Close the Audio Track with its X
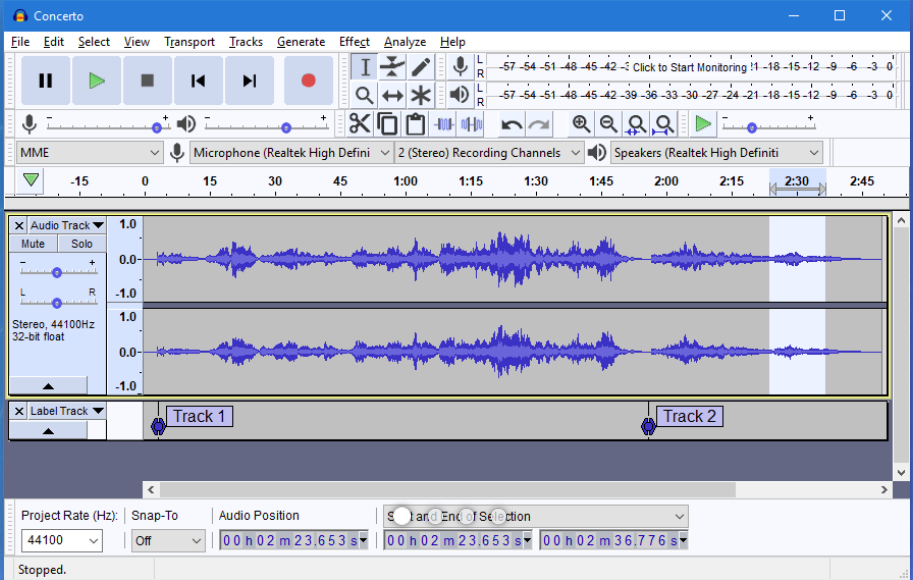Screen dimensions: 913x580 [x=19, y=225]
